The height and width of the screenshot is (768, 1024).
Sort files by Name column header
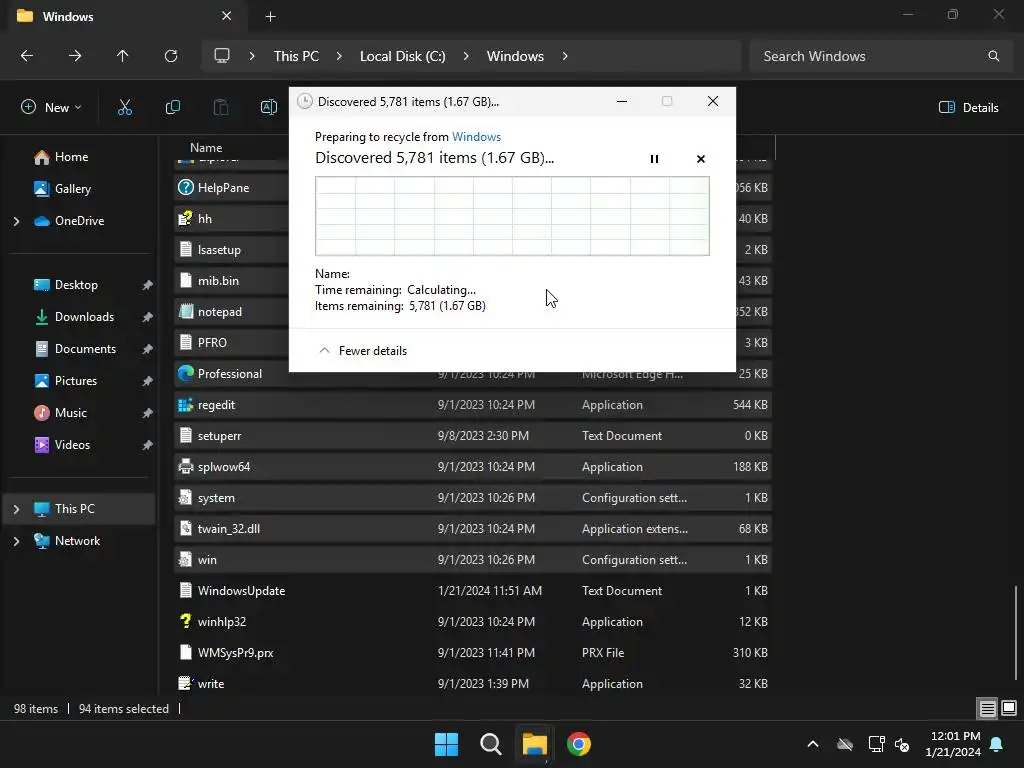(206, 148)
